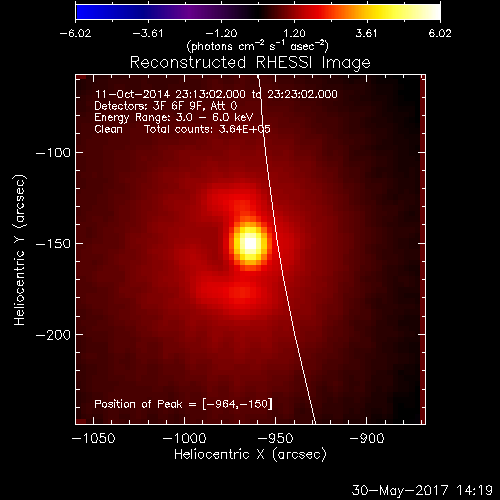Click the 'Reconstructed RHESSI Image' title
The width and height of the screenshot is (500, 500).
(250, 63)
